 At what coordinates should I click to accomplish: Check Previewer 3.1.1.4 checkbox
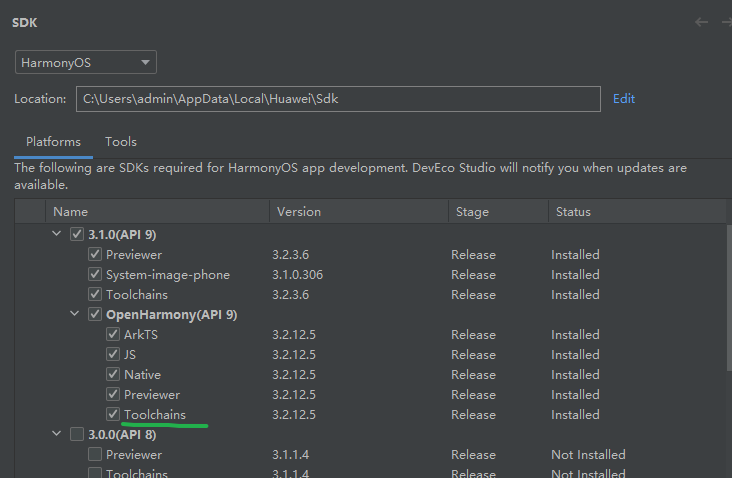click(95, 454)
